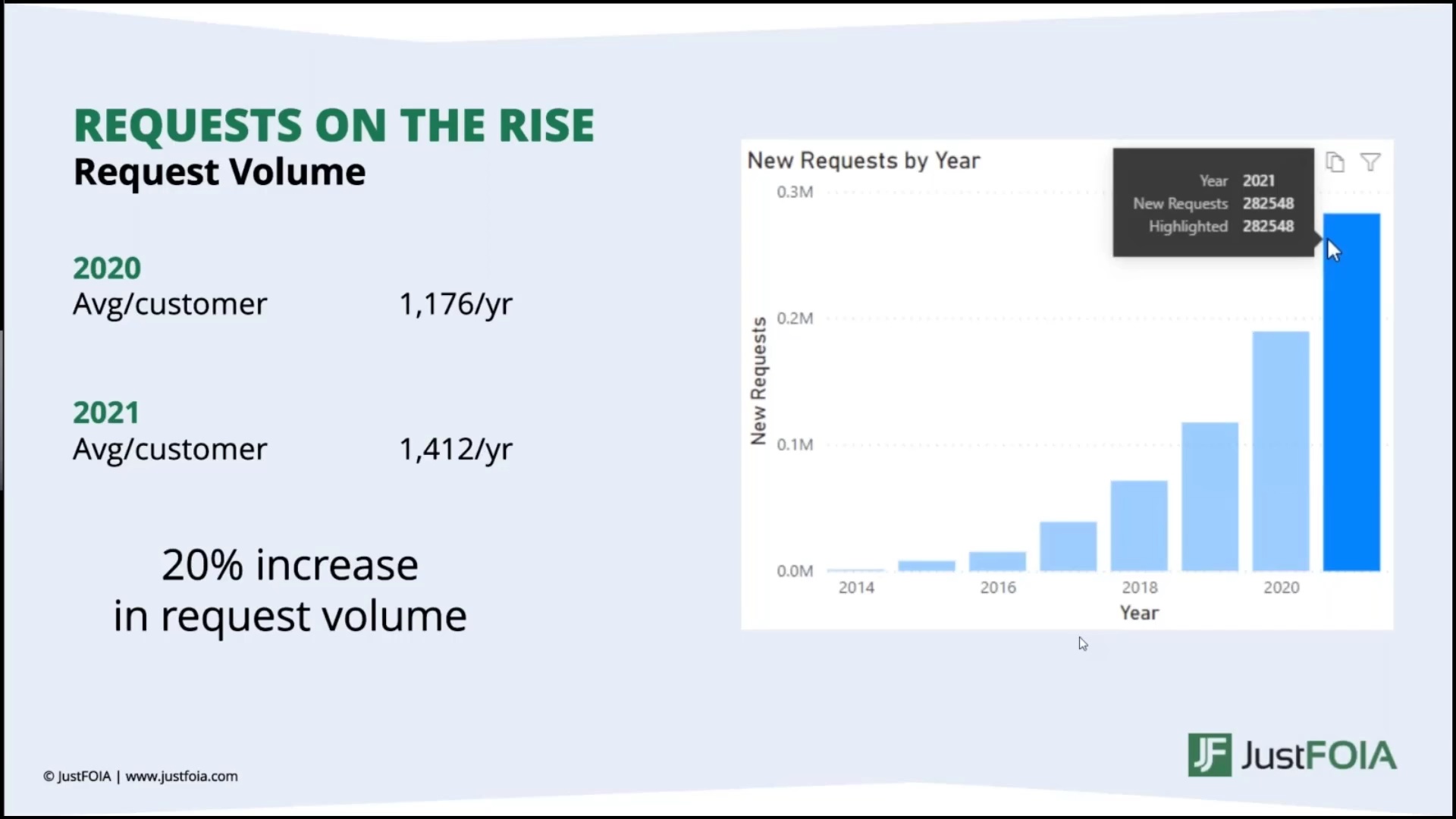Click the 'Year' x-axis title

[x=1139, y=613]
